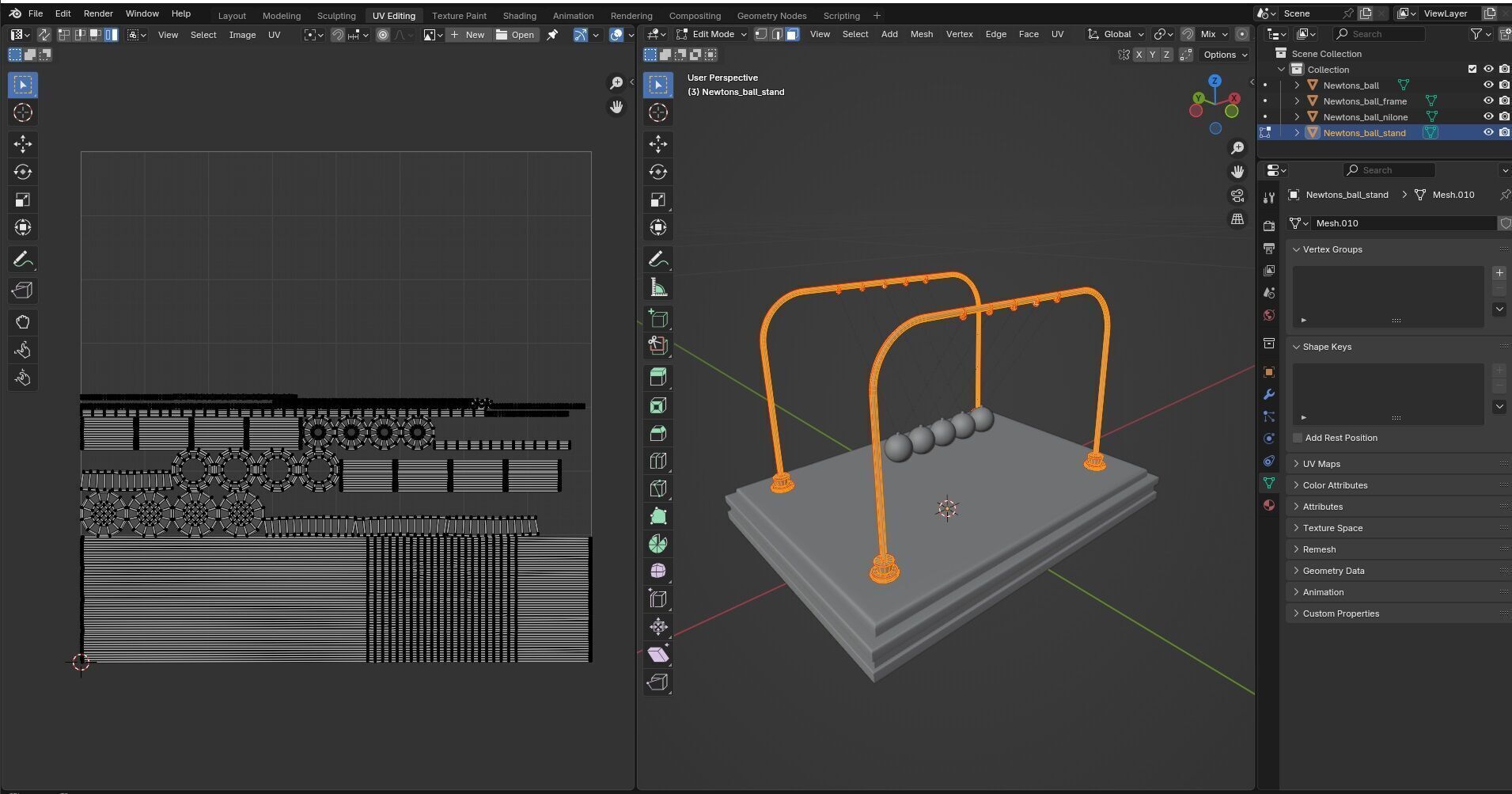Hide Newtons_ball in viewport
This screenshot has height=794, width=1512.
pos(1487,85)
